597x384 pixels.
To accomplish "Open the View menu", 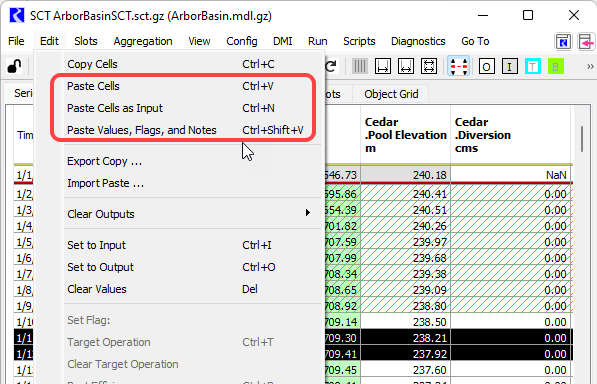I will [x=199, y=41].
